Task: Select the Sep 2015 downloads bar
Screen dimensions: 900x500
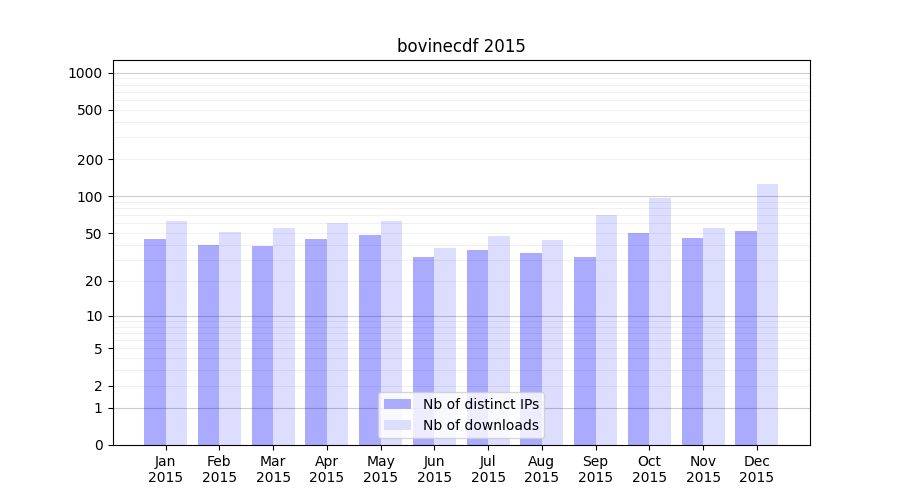Action: coord(606,329)
